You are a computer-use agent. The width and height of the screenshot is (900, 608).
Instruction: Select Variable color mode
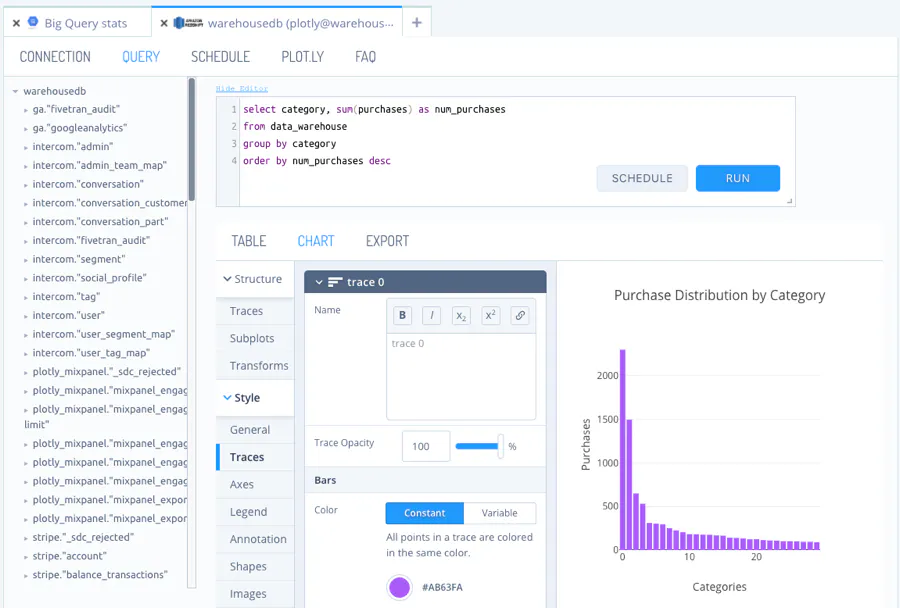point(500,513)
